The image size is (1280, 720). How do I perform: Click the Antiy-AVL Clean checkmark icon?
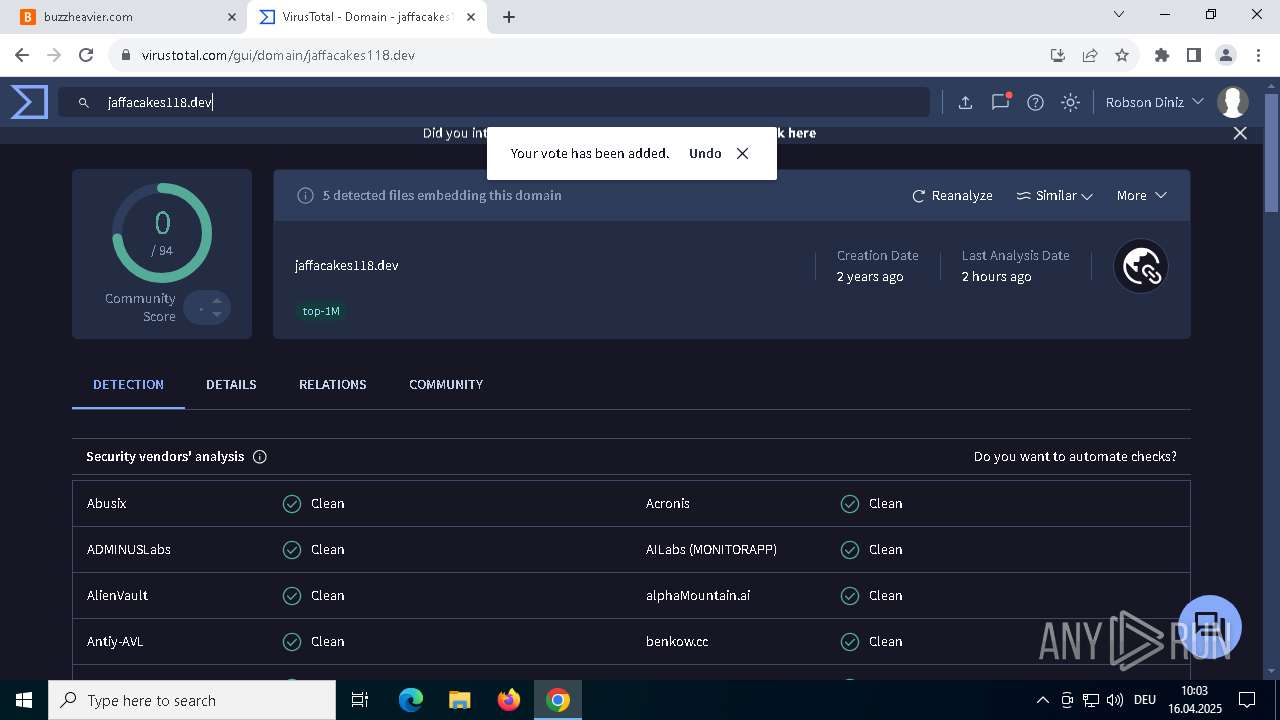292,642
